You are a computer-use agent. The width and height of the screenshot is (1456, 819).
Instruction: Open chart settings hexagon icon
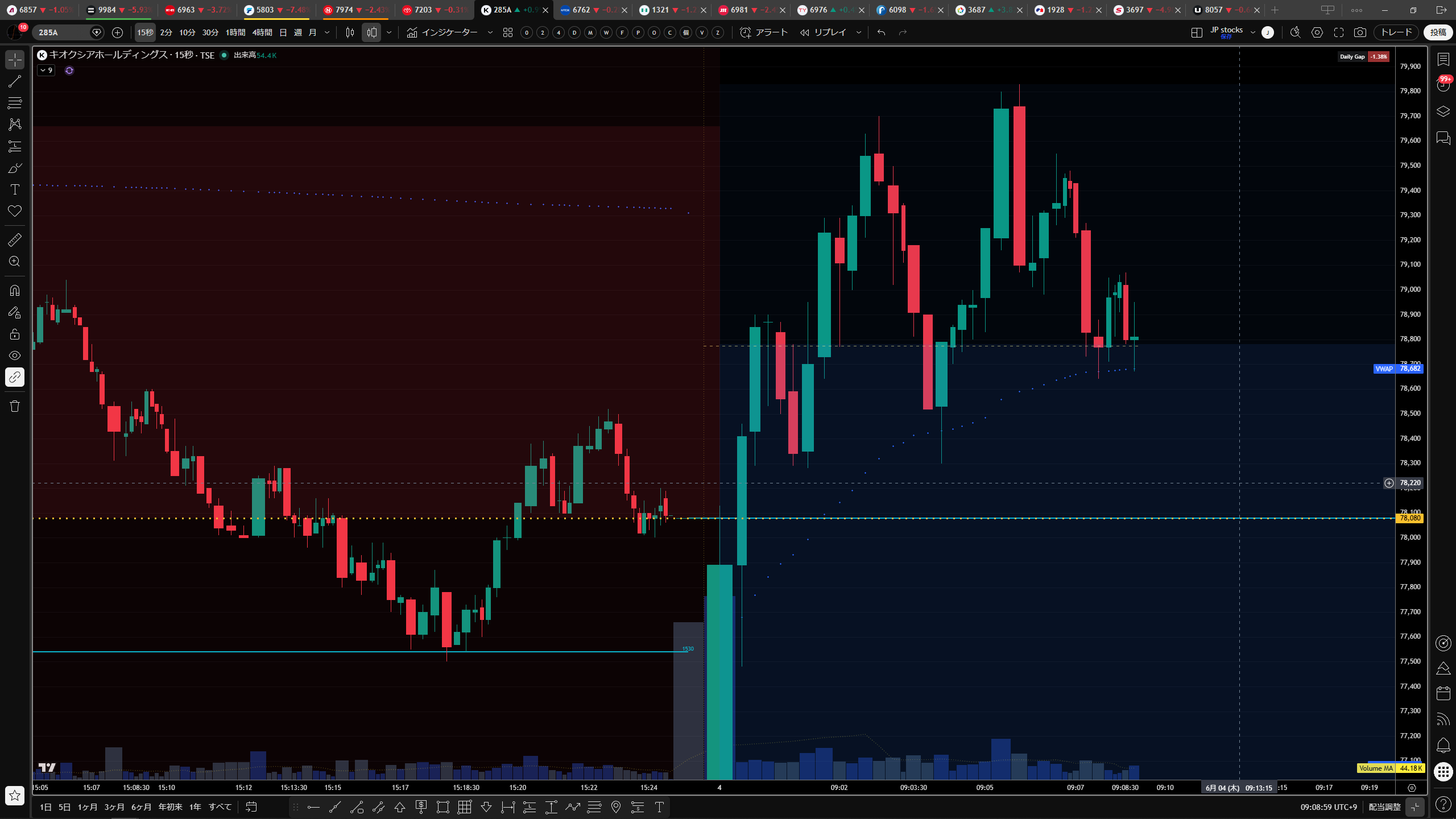(x=1317, y=32)
